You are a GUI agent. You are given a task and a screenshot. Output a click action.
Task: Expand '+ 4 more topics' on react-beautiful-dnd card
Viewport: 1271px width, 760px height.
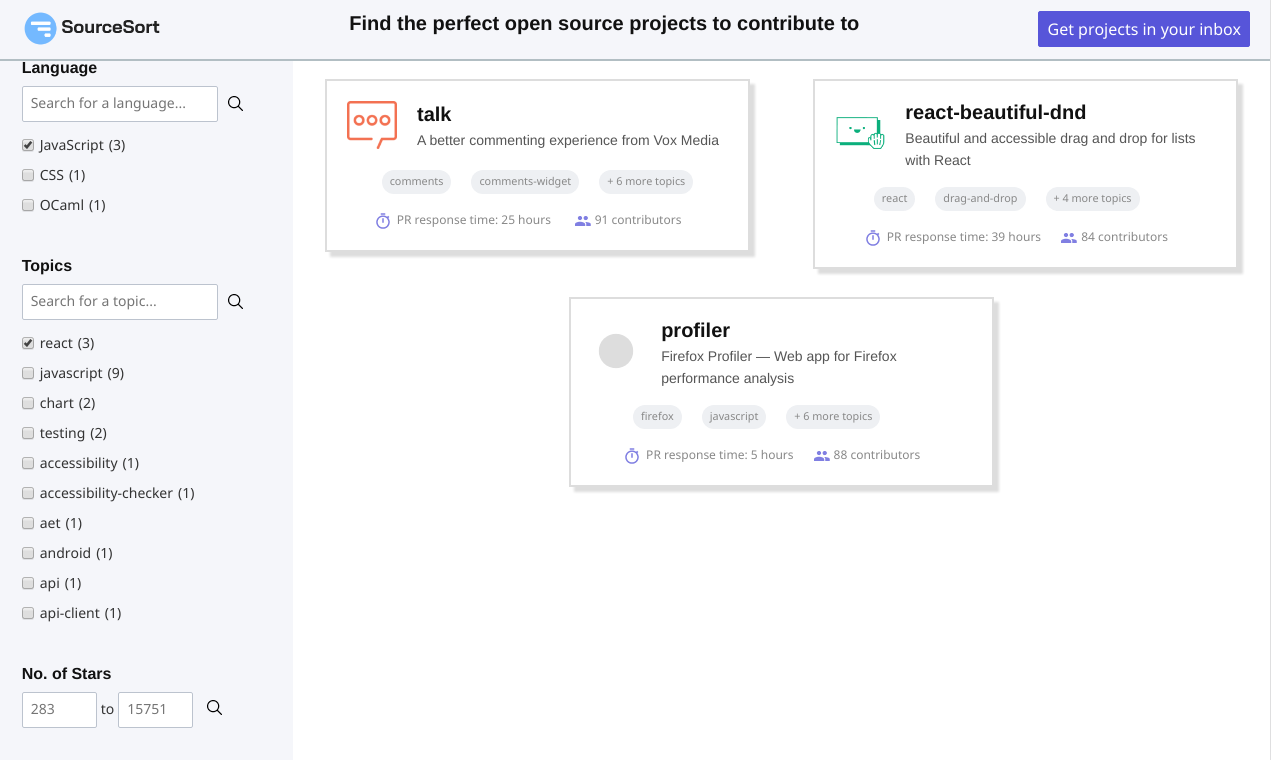(1092, 198)
